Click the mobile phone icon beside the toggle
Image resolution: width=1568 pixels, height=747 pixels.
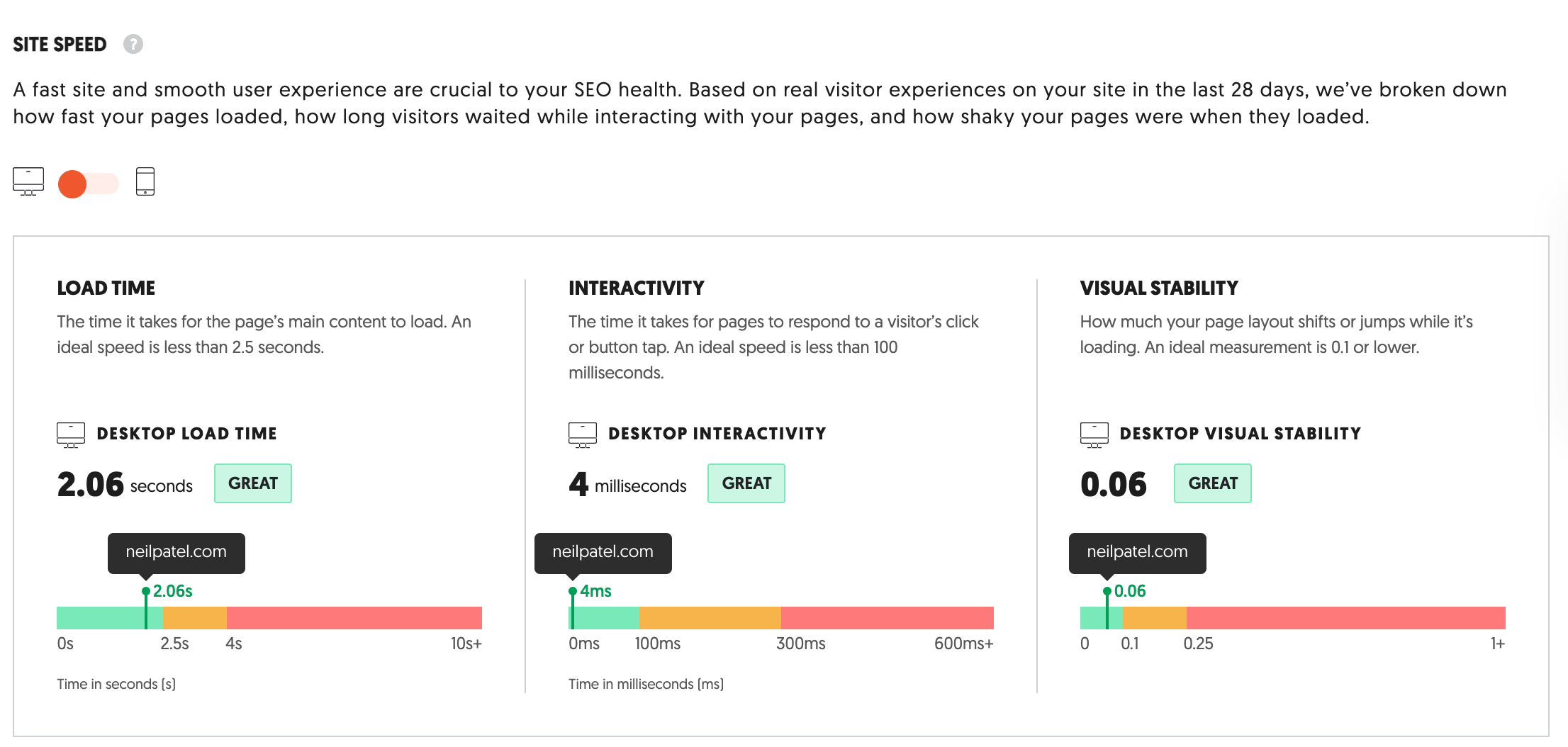coord(145,181)
